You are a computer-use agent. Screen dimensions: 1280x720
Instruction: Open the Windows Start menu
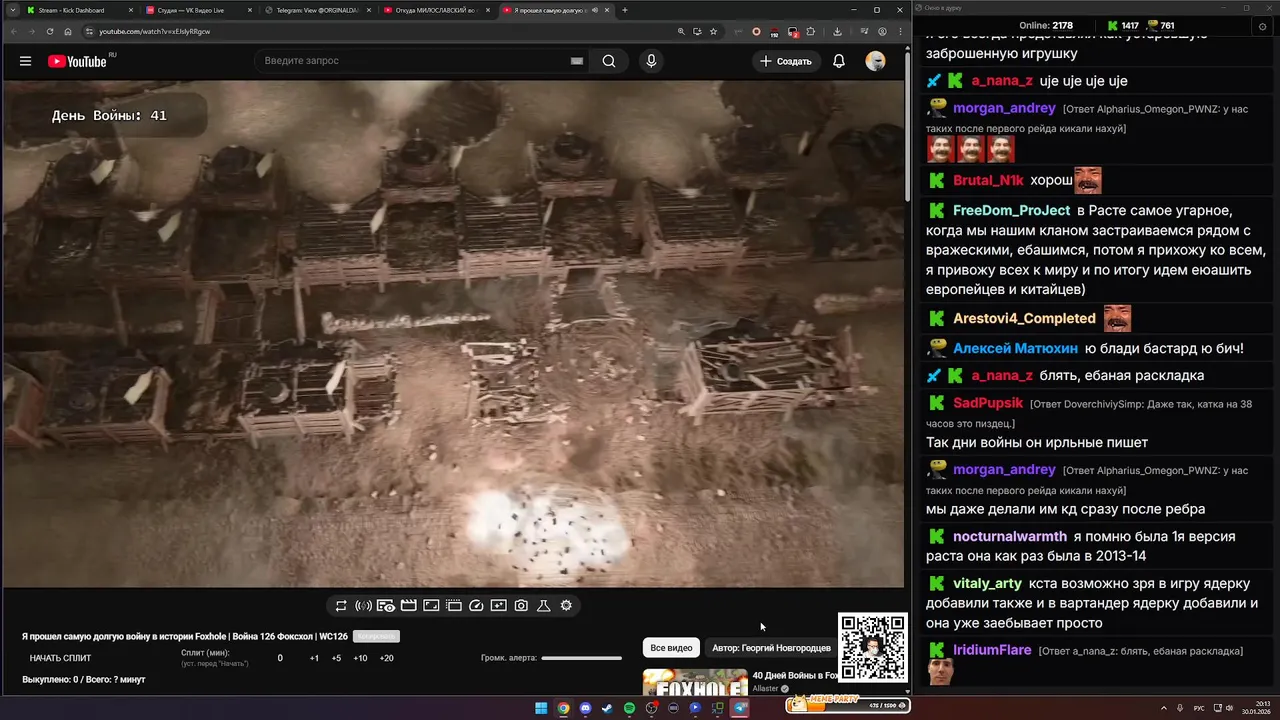coord(541,708)
